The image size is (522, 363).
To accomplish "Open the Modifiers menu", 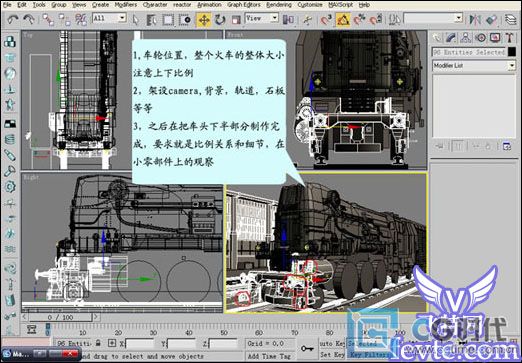I will (126, 5).
